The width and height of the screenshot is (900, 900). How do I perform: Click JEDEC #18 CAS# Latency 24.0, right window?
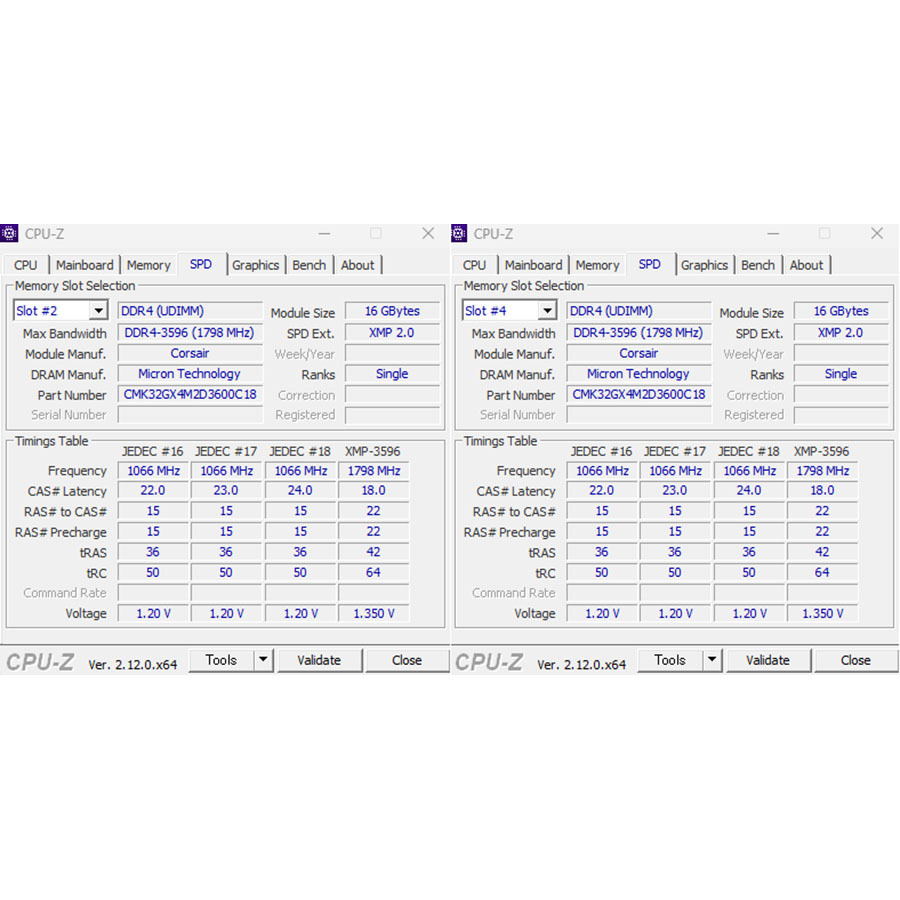[749, 490]
